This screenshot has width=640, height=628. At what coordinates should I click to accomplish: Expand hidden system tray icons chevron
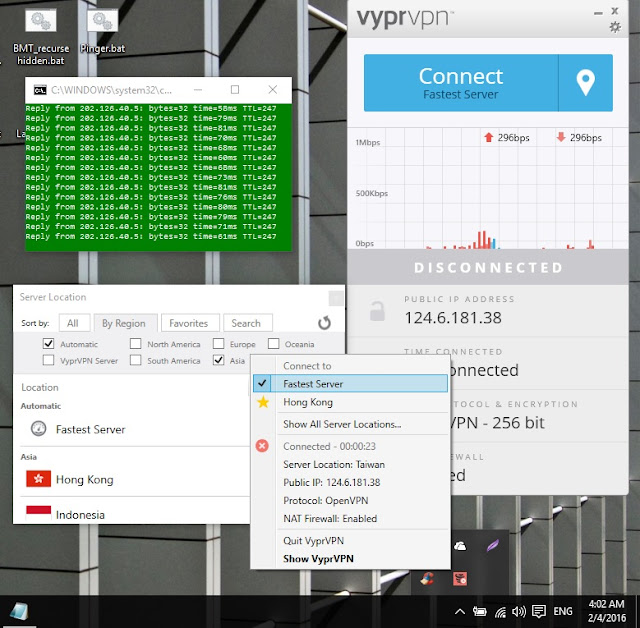(x=460, y=611)
